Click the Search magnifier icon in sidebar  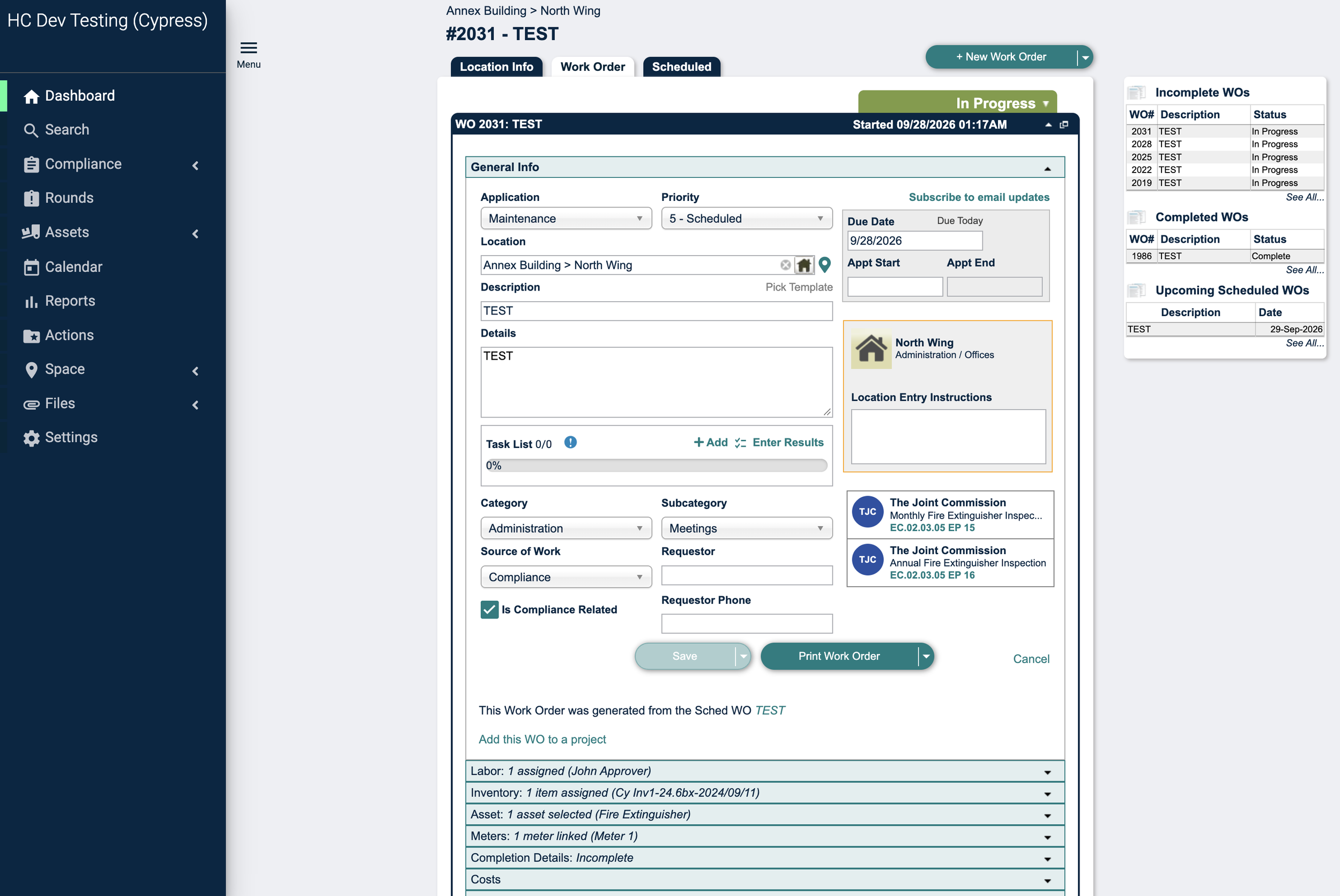(x=31, y=130)
